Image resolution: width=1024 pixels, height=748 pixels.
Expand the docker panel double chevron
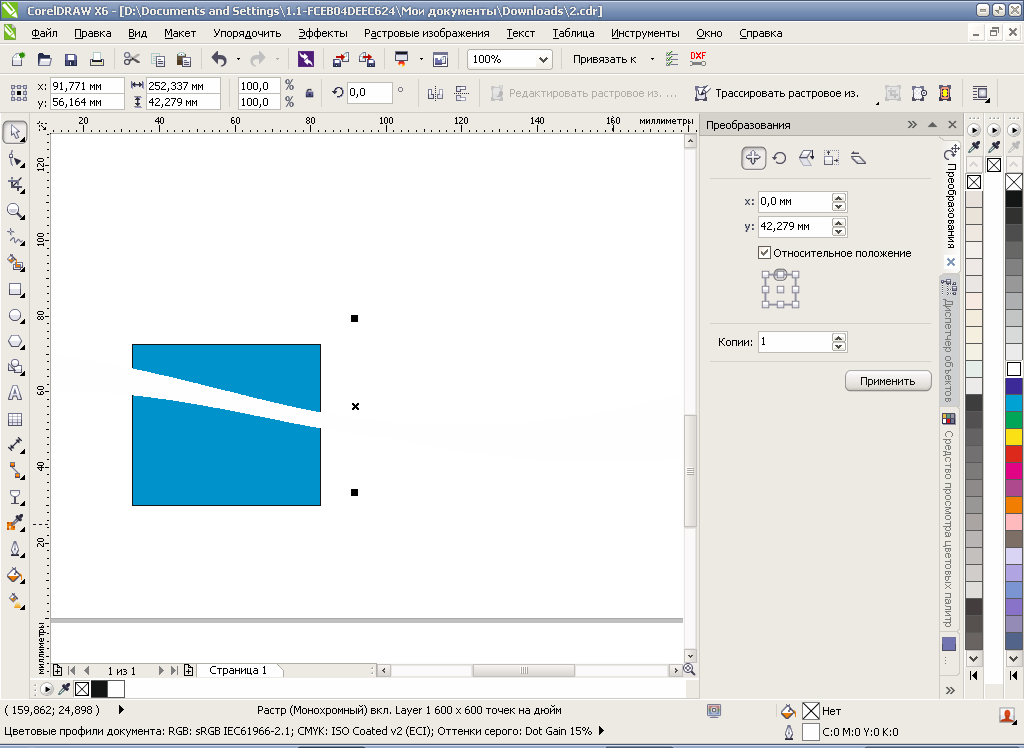pyautogui.click(x=912, y=125)
